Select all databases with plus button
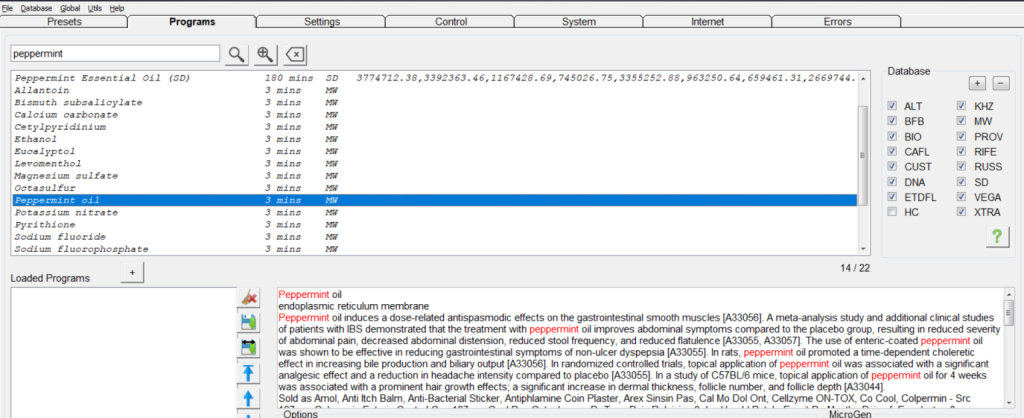 click(977, 83)
